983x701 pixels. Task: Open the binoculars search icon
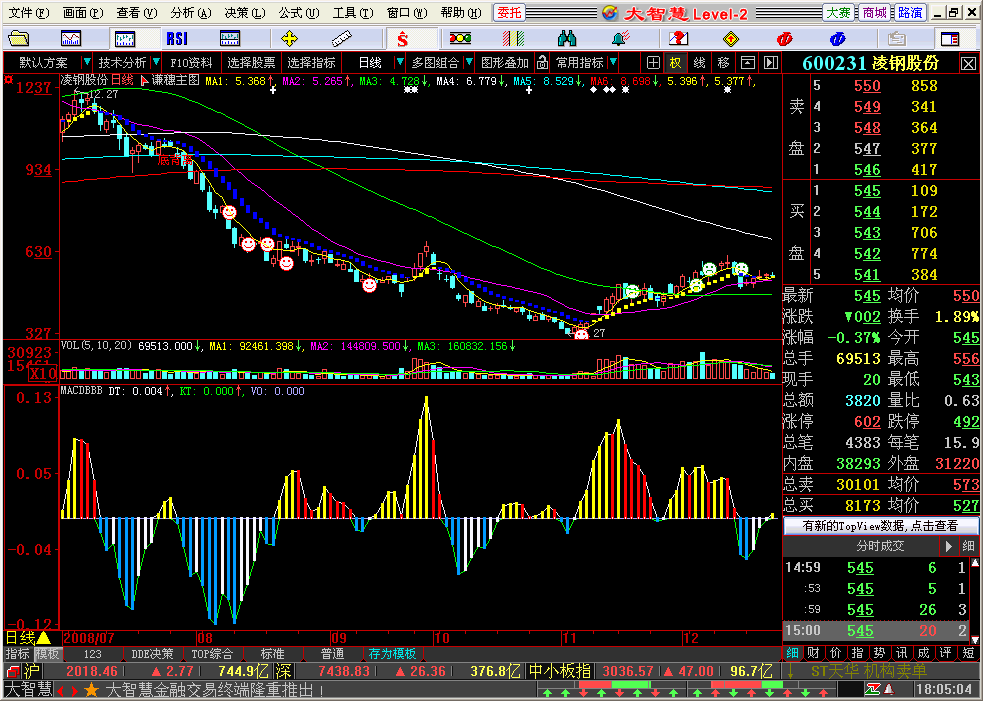point(567,39)
